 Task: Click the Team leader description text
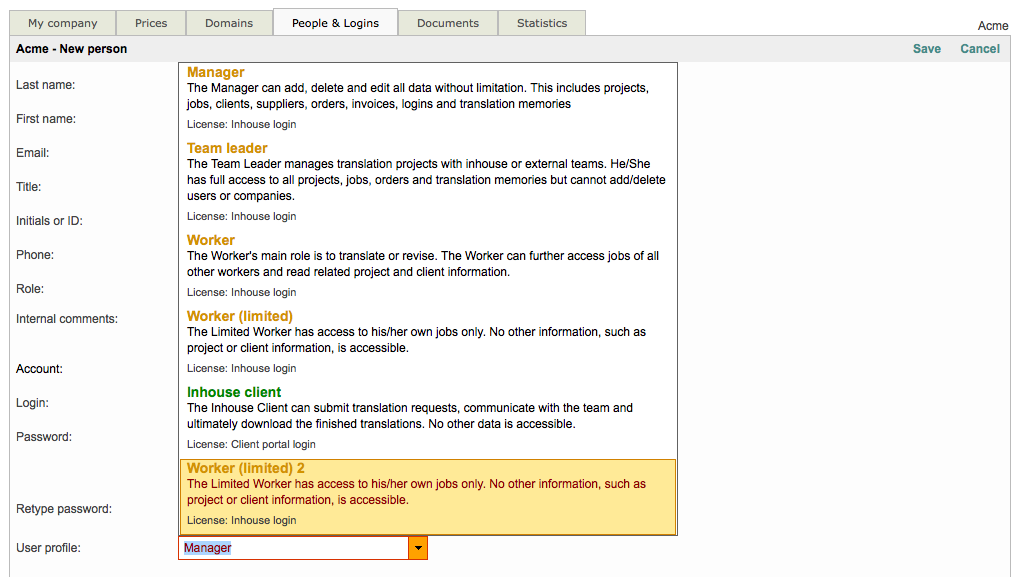(x=426, y=180)
